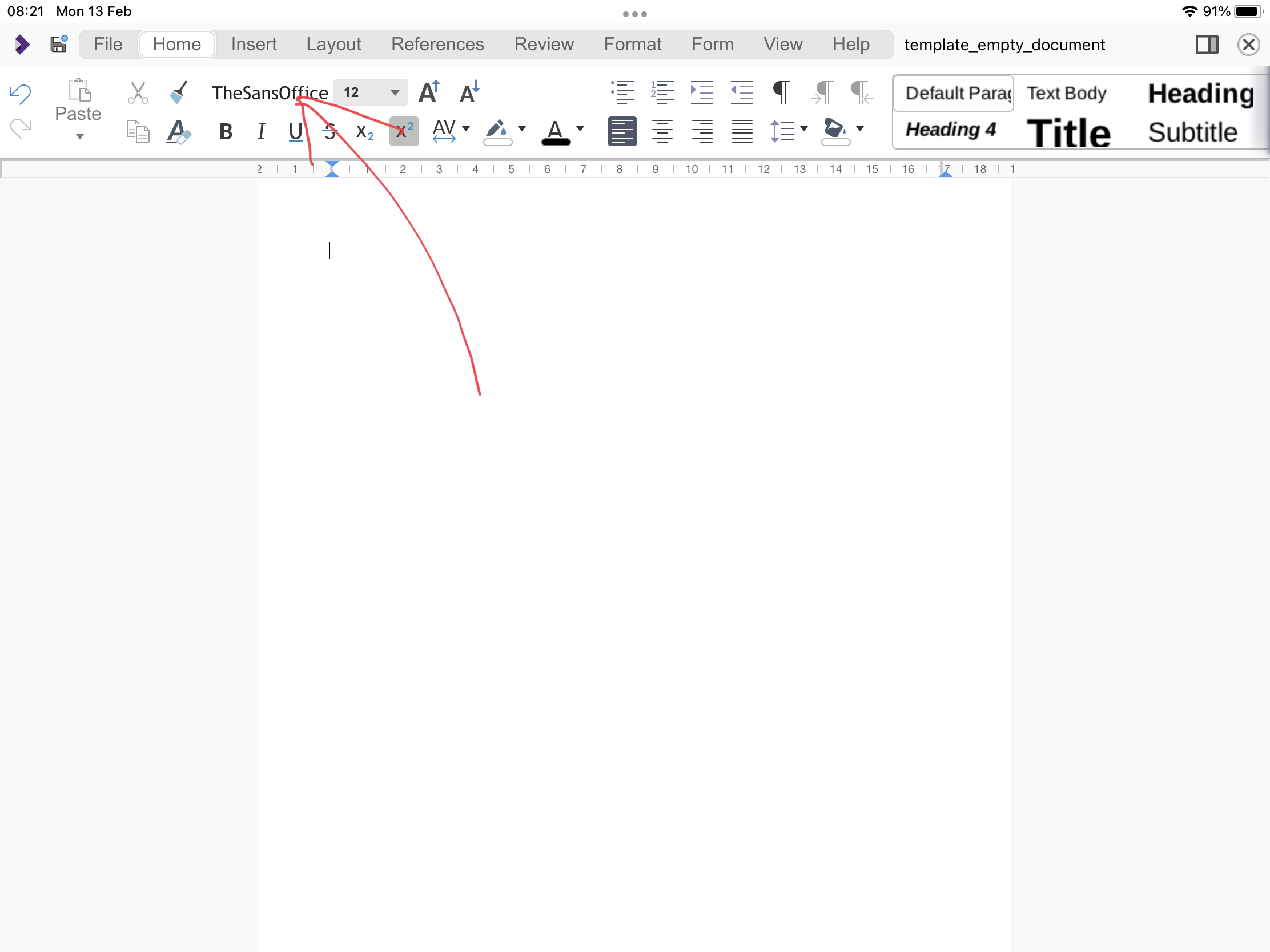The image size is (1270, 952).
Task: Click the template_empty_document name field
Action: point(1004,44)
